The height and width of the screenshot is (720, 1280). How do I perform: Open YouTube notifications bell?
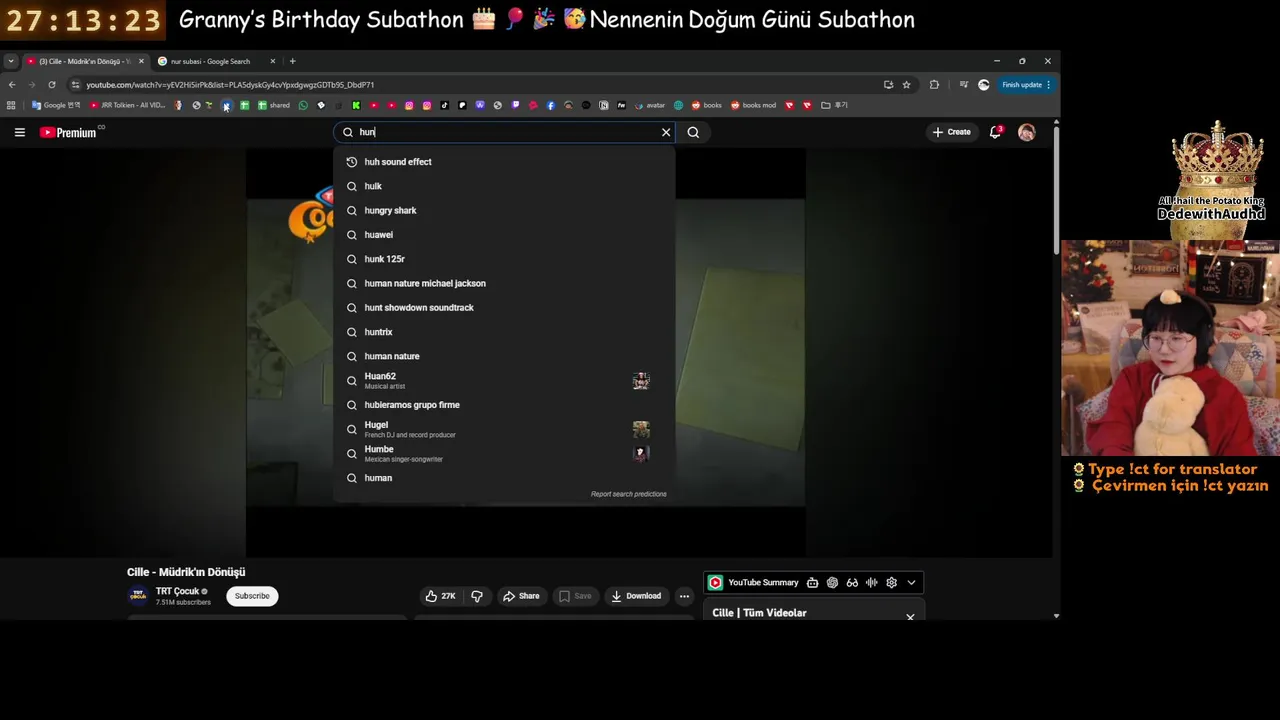tap(995, 132)
